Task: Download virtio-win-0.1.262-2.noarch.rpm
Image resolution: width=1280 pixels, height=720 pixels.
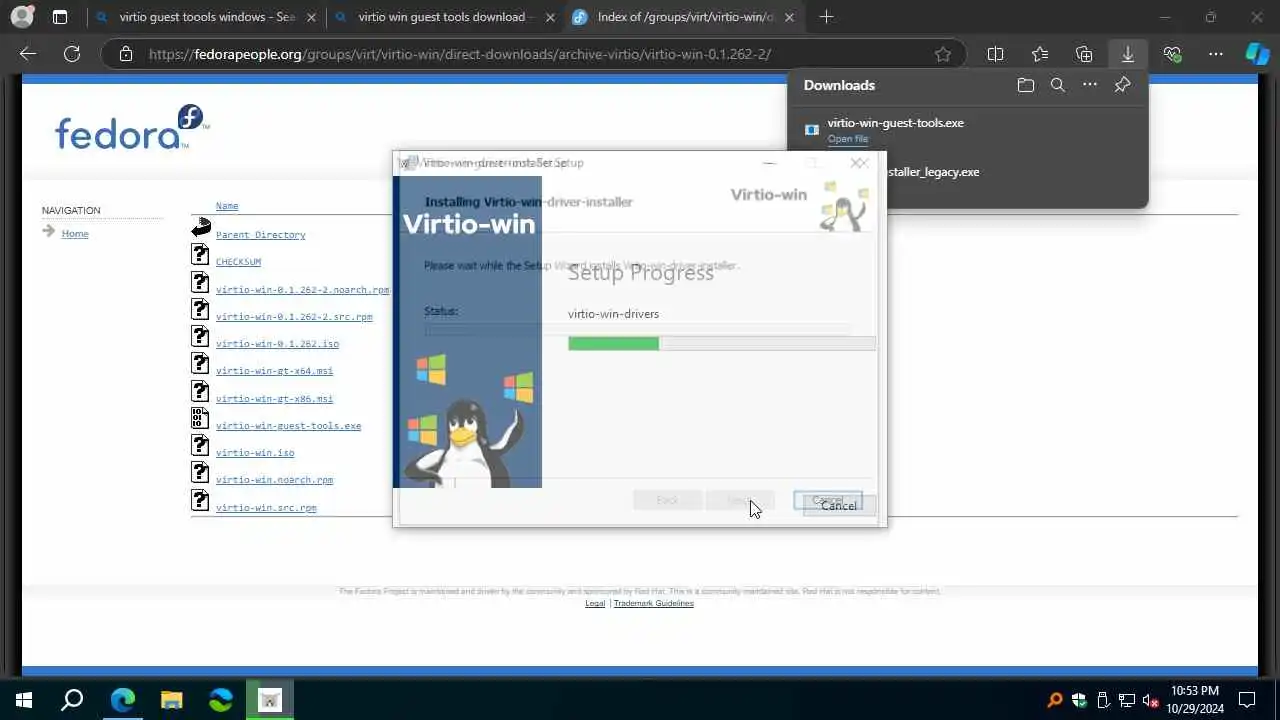Action: click(302, 290)
